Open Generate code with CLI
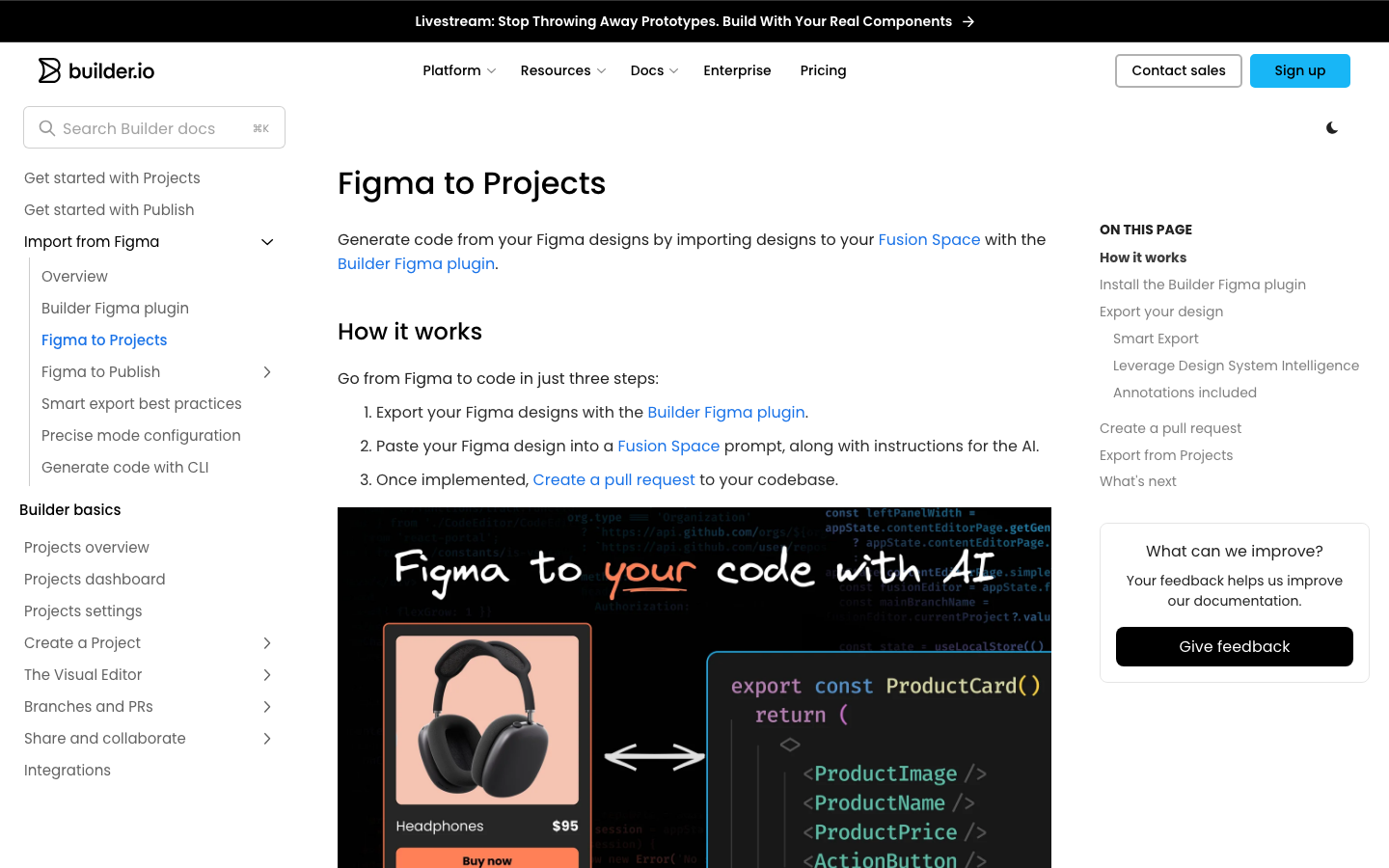1389x868 pixels. click(125, 467)
